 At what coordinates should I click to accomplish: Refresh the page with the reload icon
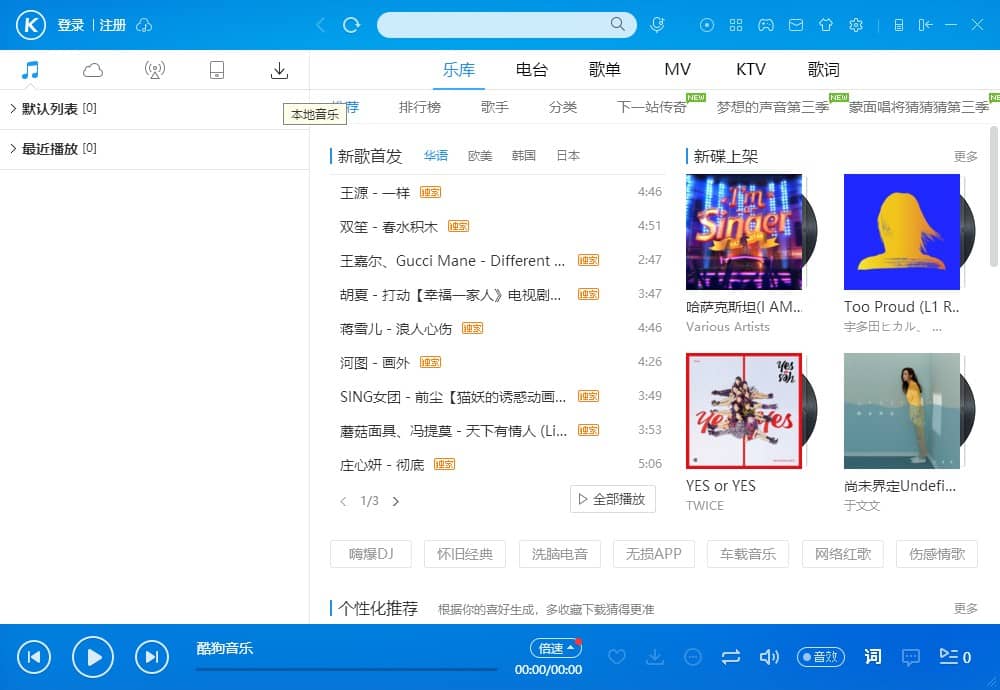tap(351, 25)
